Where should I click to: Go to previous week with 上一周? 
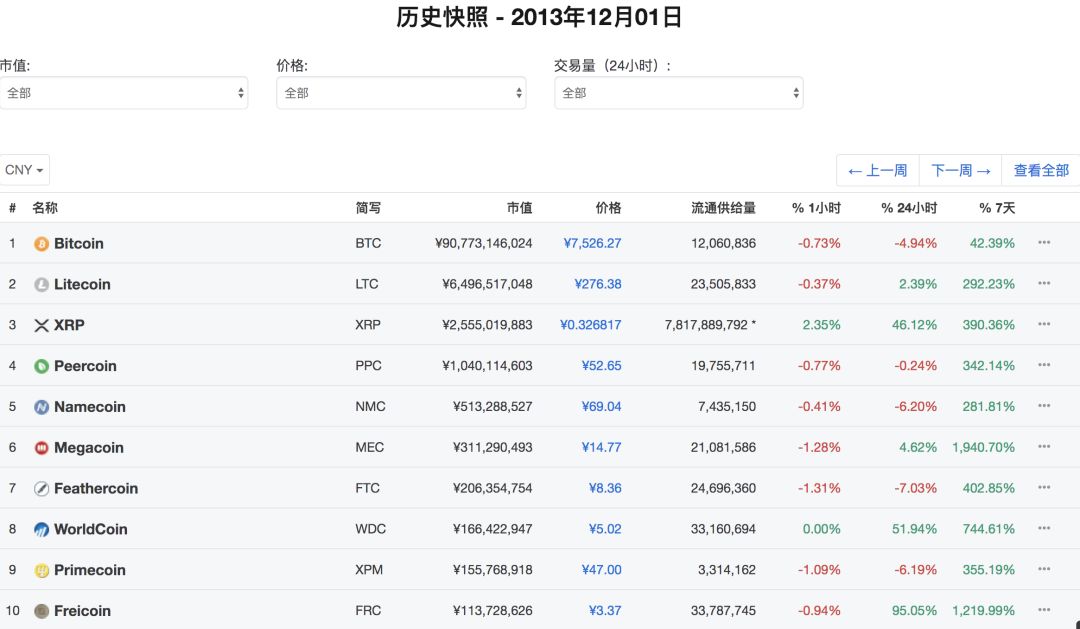(878, 171)
